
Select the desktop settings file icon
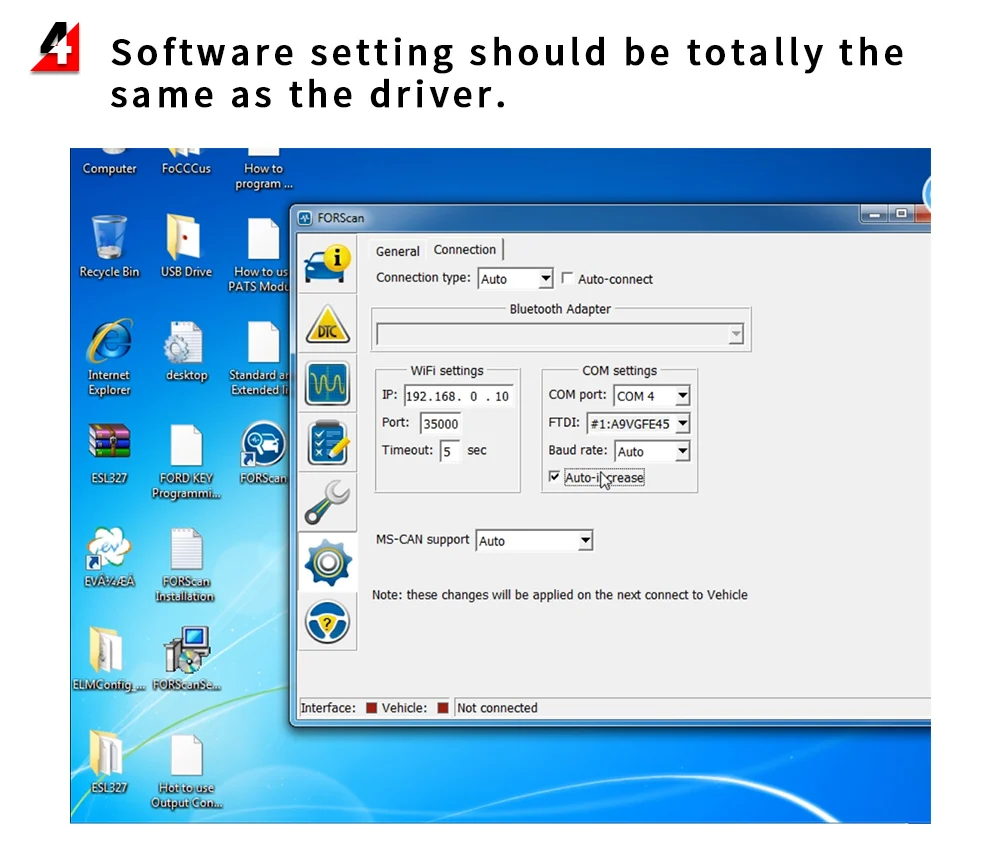click(x=186, y=351)
